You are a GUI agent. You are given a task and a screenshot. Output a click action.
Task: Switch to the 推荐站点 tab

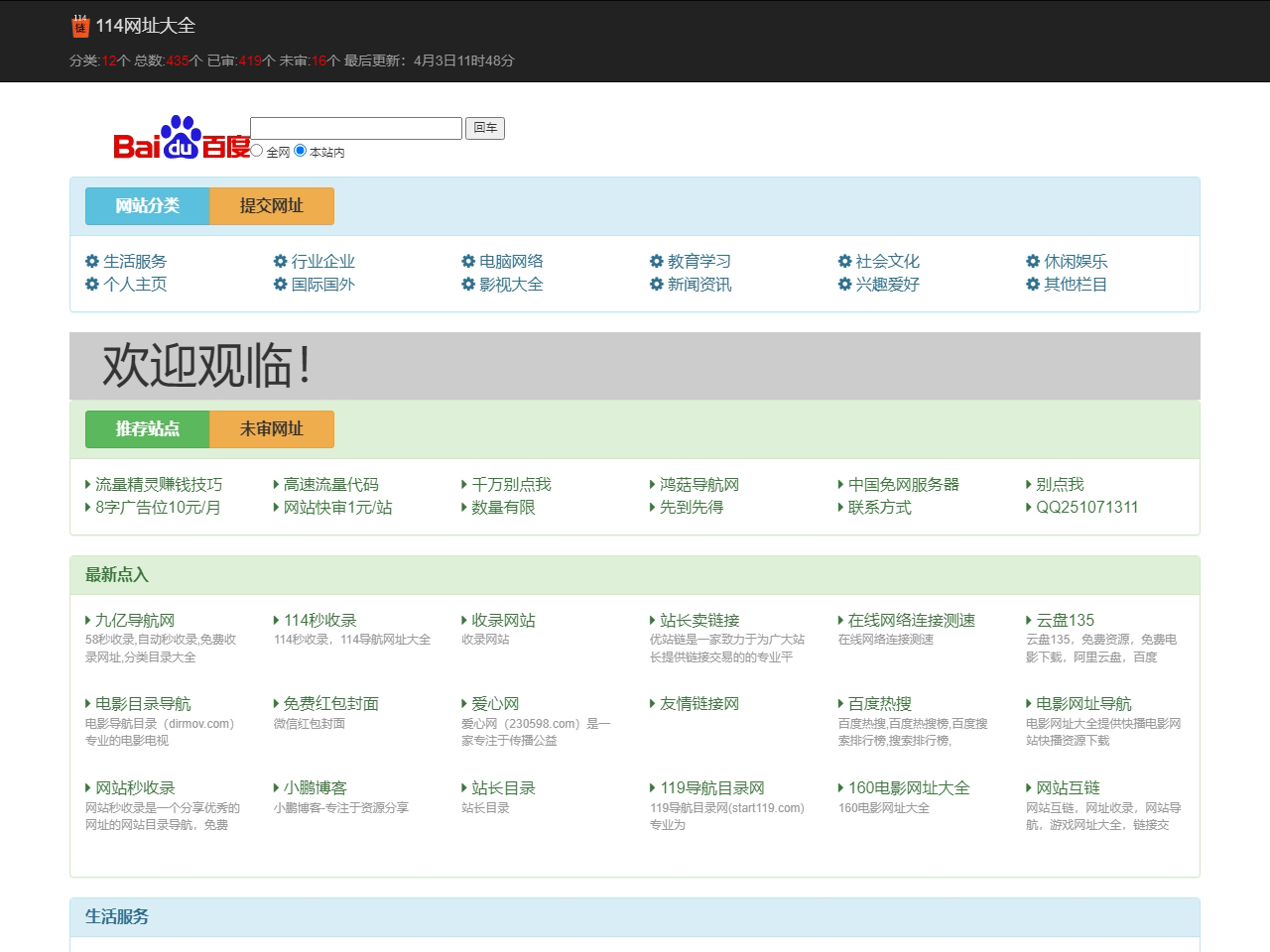(147, 429)
